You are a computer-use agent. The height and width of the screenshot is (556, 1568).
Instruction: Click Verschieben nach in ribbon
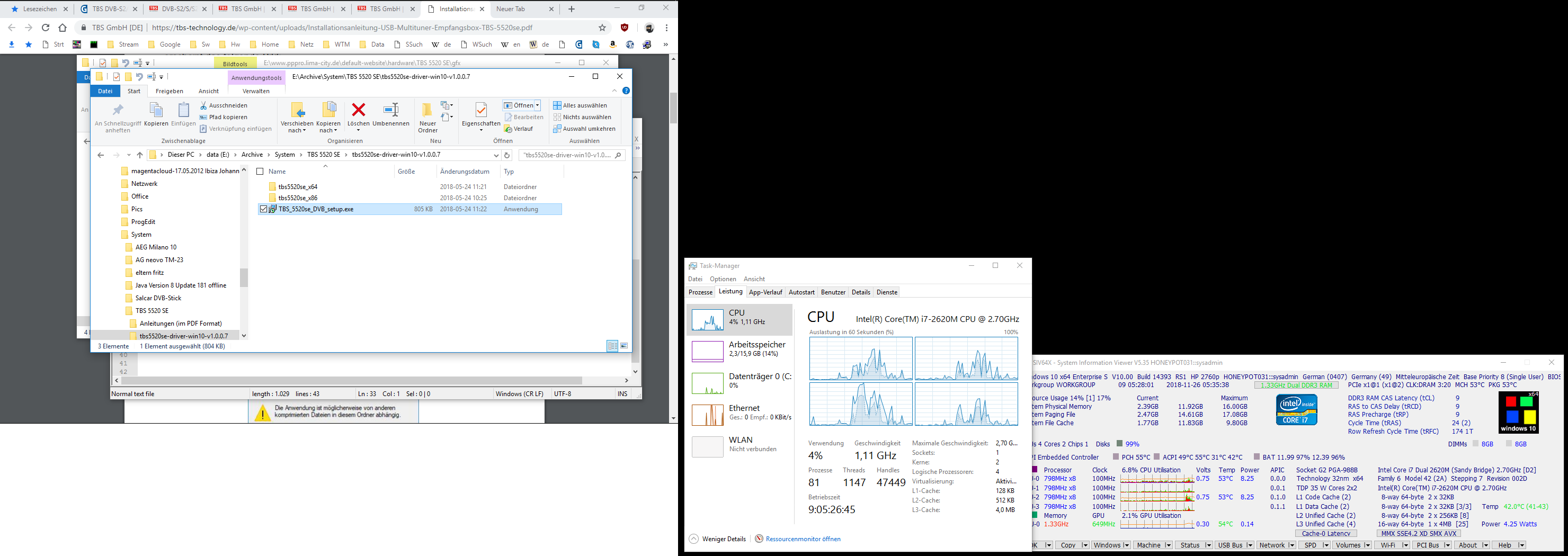pos(297,118)
